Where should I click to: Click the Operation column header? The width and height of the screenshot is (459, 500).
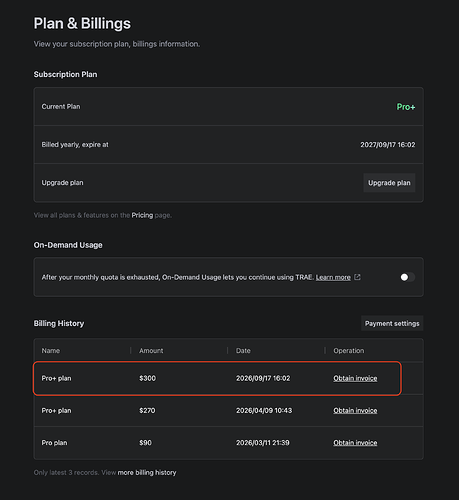pos(349,351)
